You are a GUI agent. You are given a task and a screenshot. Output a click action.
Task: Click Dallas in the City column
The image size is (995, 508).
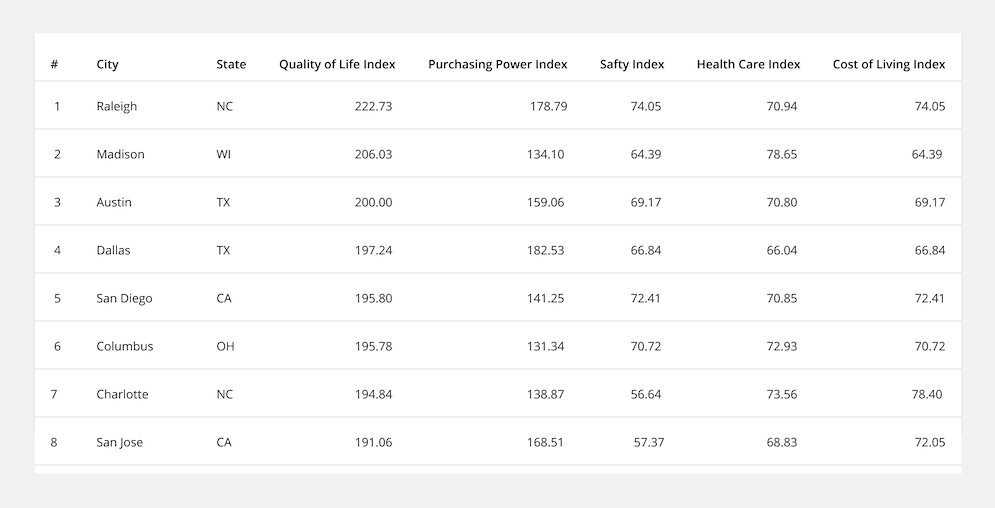click(113, 251)
